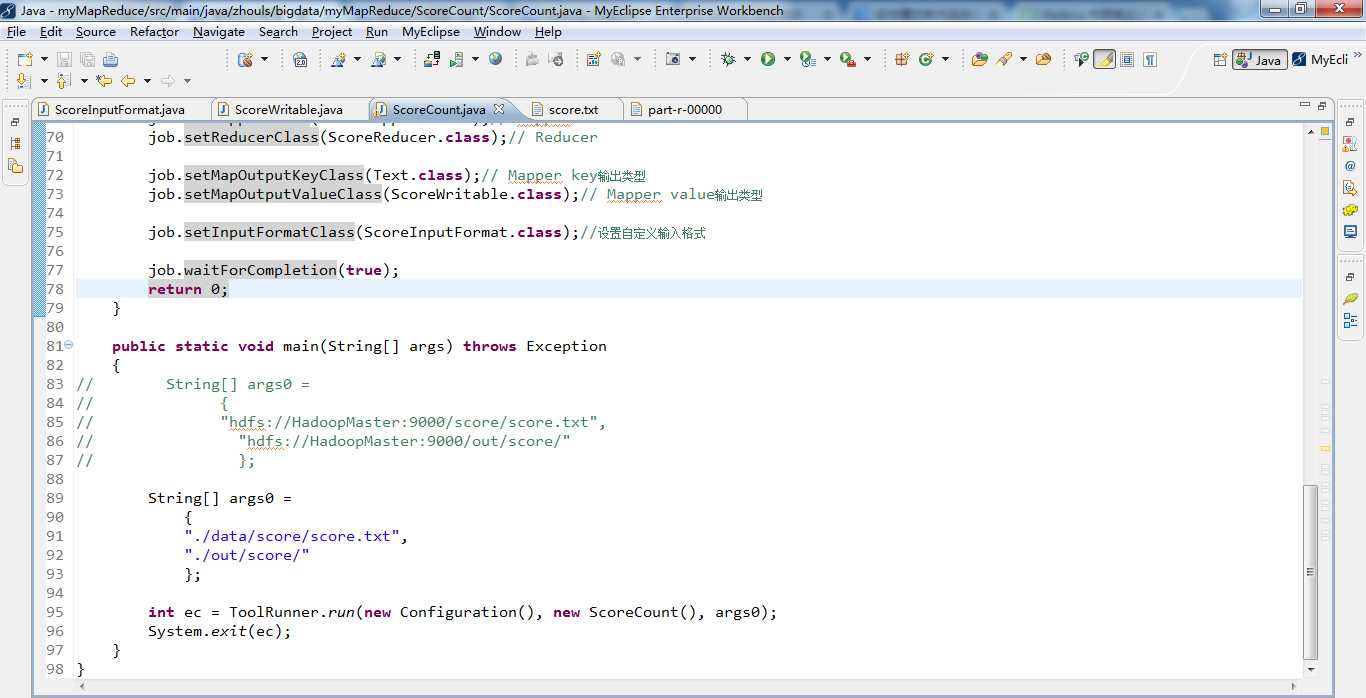Restore the left minimized view stack
The height and width of the screenshot is (698, 1366).
pyautogui.click(x=15, y=122)
